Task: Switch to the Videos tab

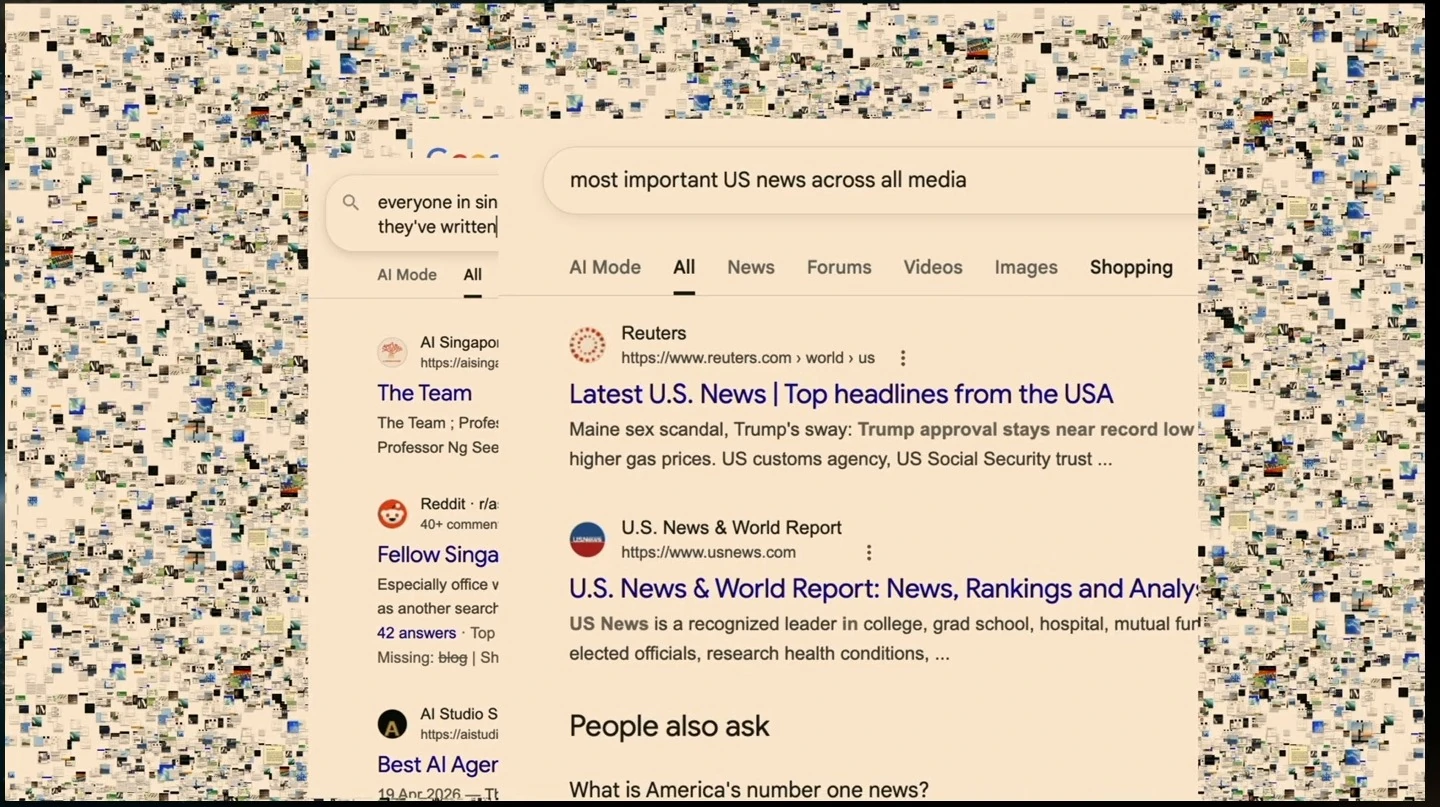Action: [x=933, y=267]
